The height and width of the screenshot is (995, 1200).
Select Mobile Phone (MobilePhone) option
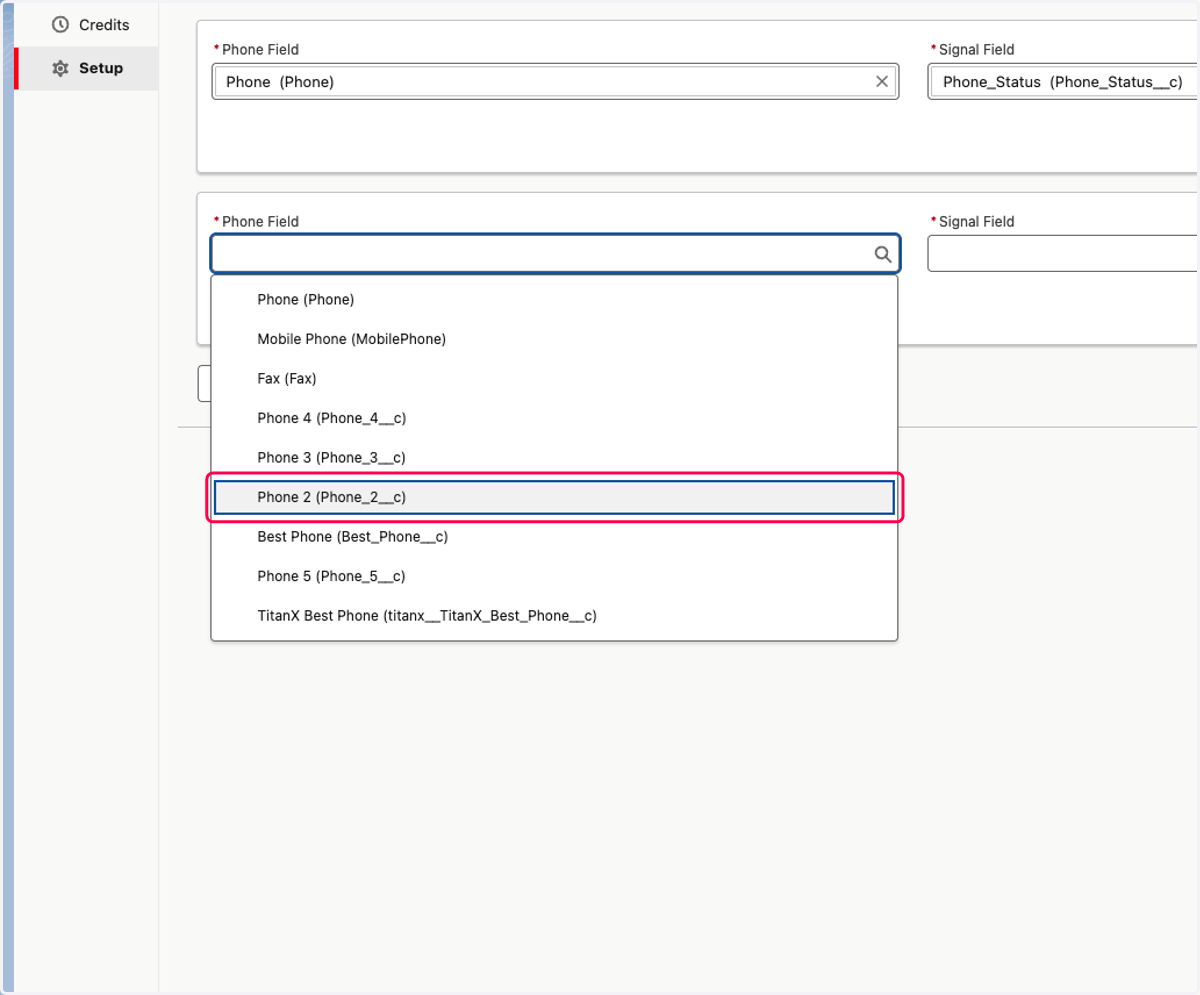pos(554,339)
